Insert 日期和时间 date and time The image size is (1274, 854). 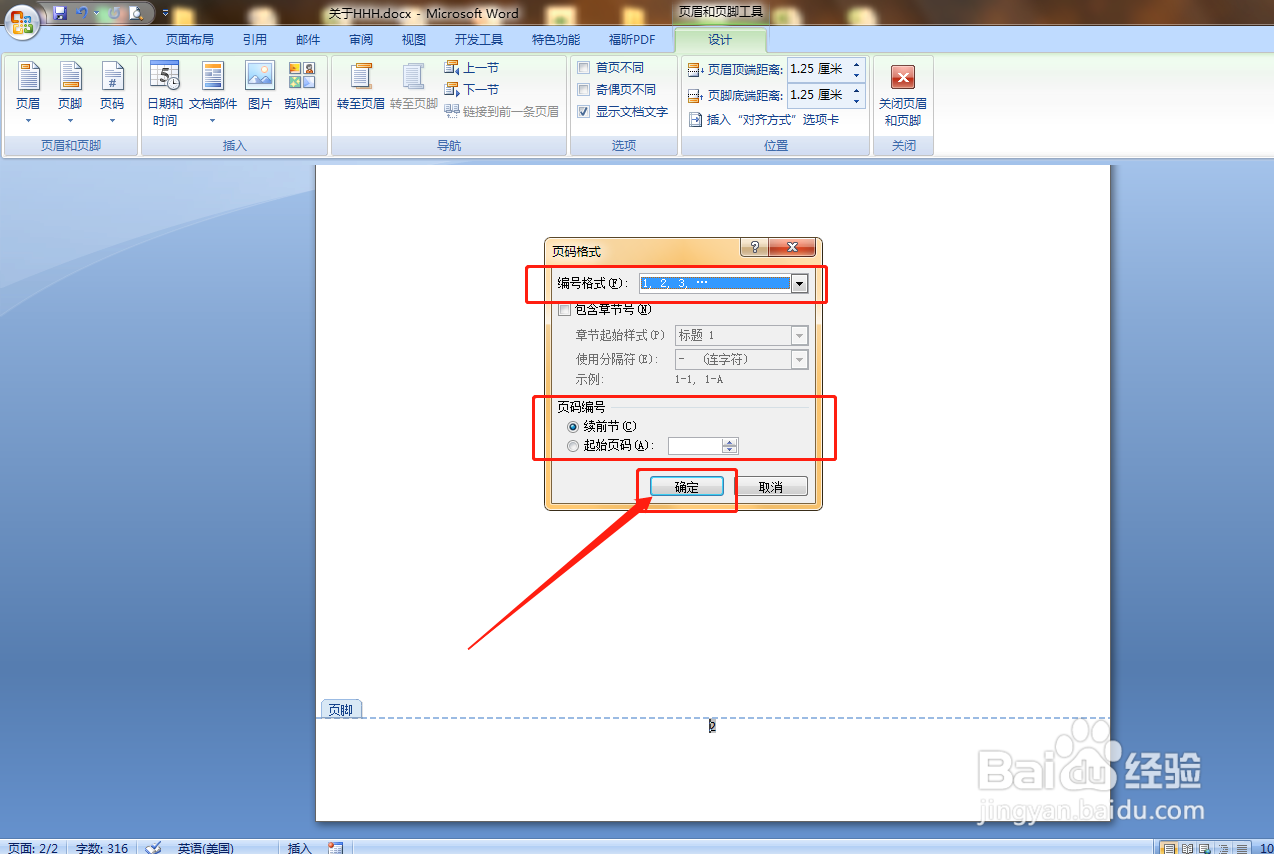(x=165, y=93)
